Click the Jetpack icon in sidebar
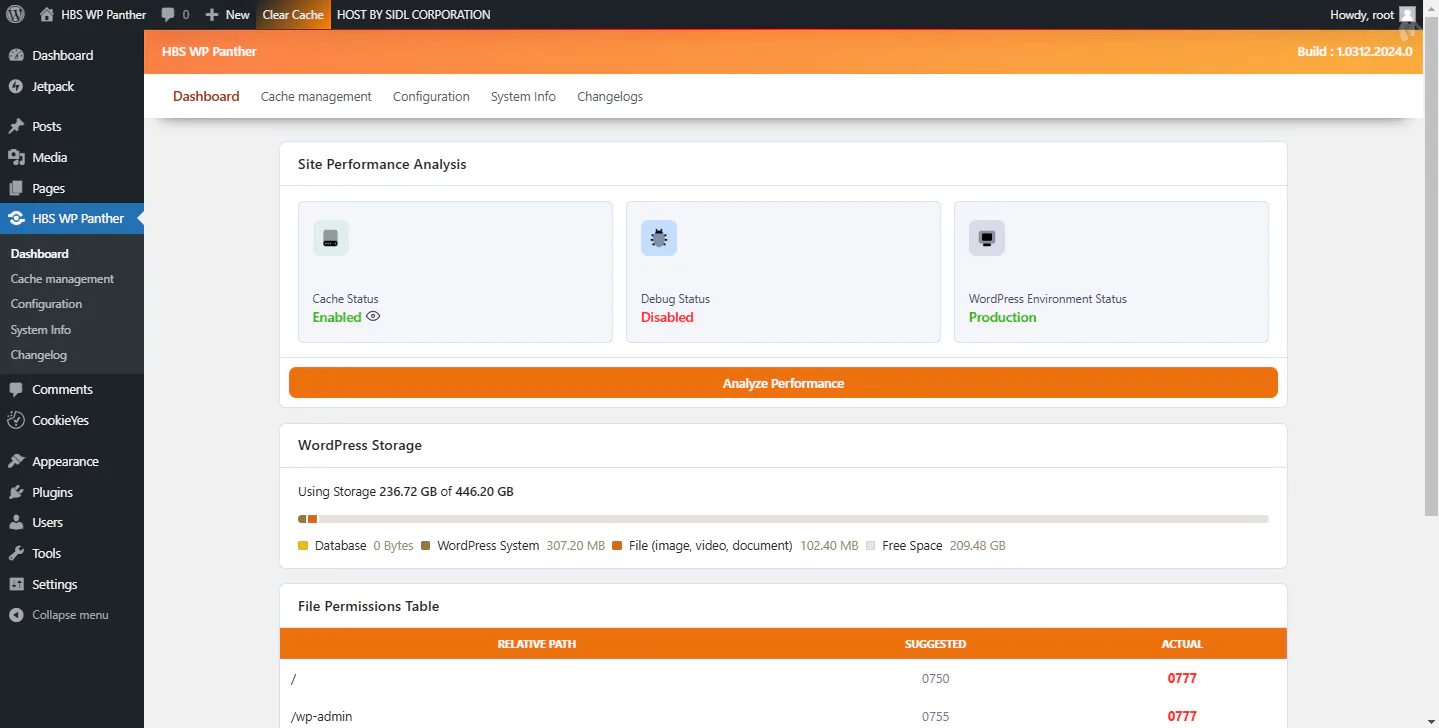The width and height of the screenshot is (1439, 728). pyautogui.click(x=16, y=87)
